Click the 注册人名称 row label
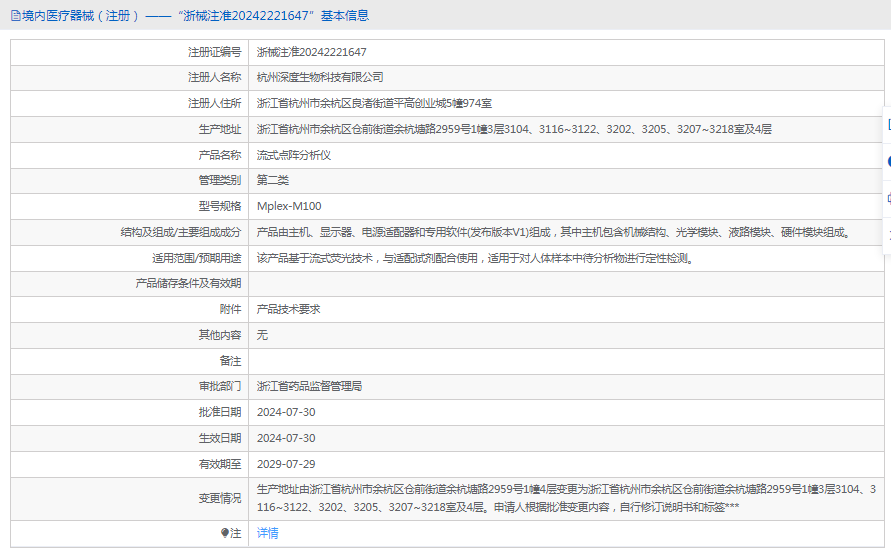 (x=214, y=77)
